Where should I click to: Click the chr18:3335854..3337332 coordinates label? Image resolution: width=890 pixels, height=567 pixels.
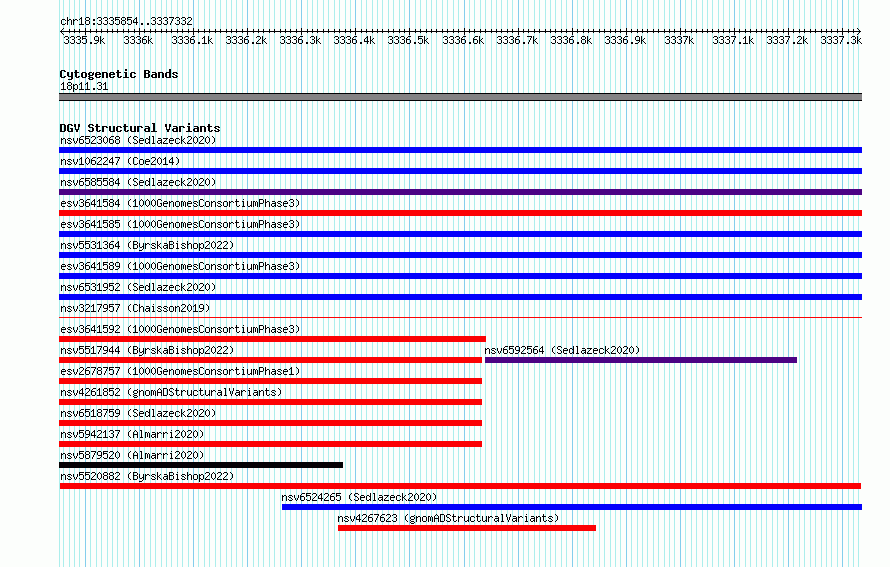click(x=127, y=22)
